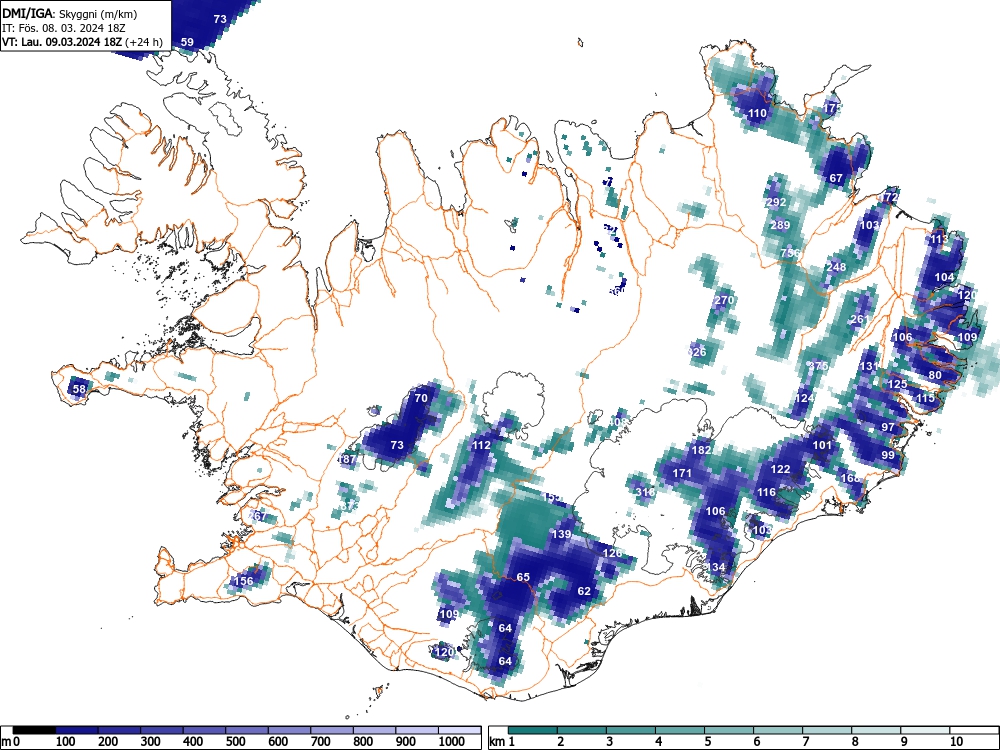Click visibility value 97 on the map

[888, 427]
